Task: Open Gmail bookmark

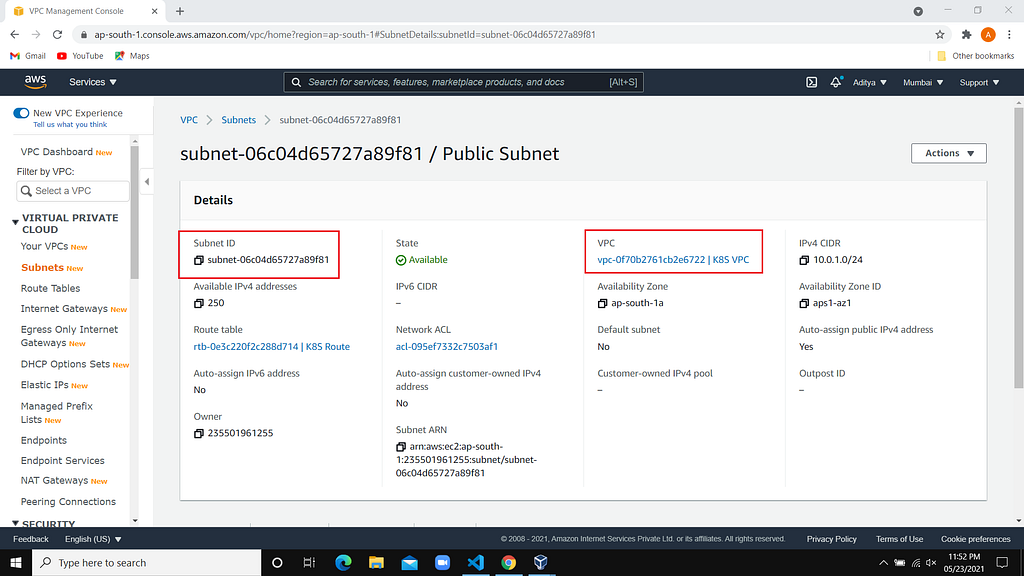Action: click(27, 56)
